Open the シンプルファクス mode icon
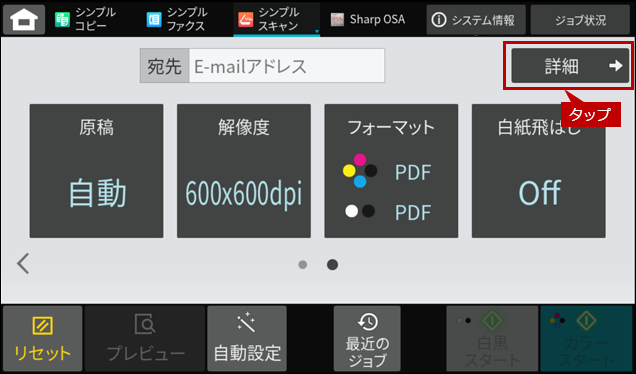Viewport: 636px width, 374px height. pos(154,19)
